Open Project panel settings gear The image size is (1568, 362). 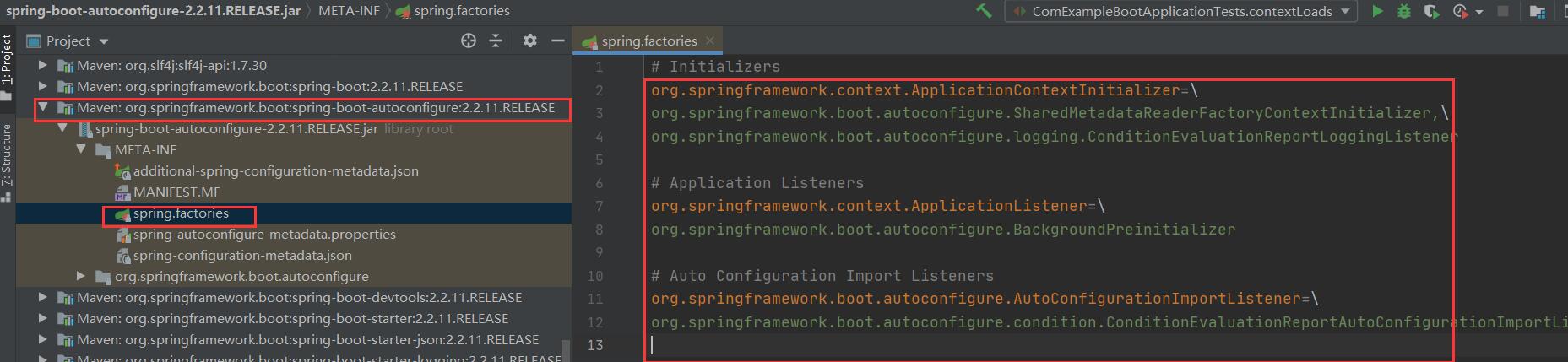(x=530, y=41)
